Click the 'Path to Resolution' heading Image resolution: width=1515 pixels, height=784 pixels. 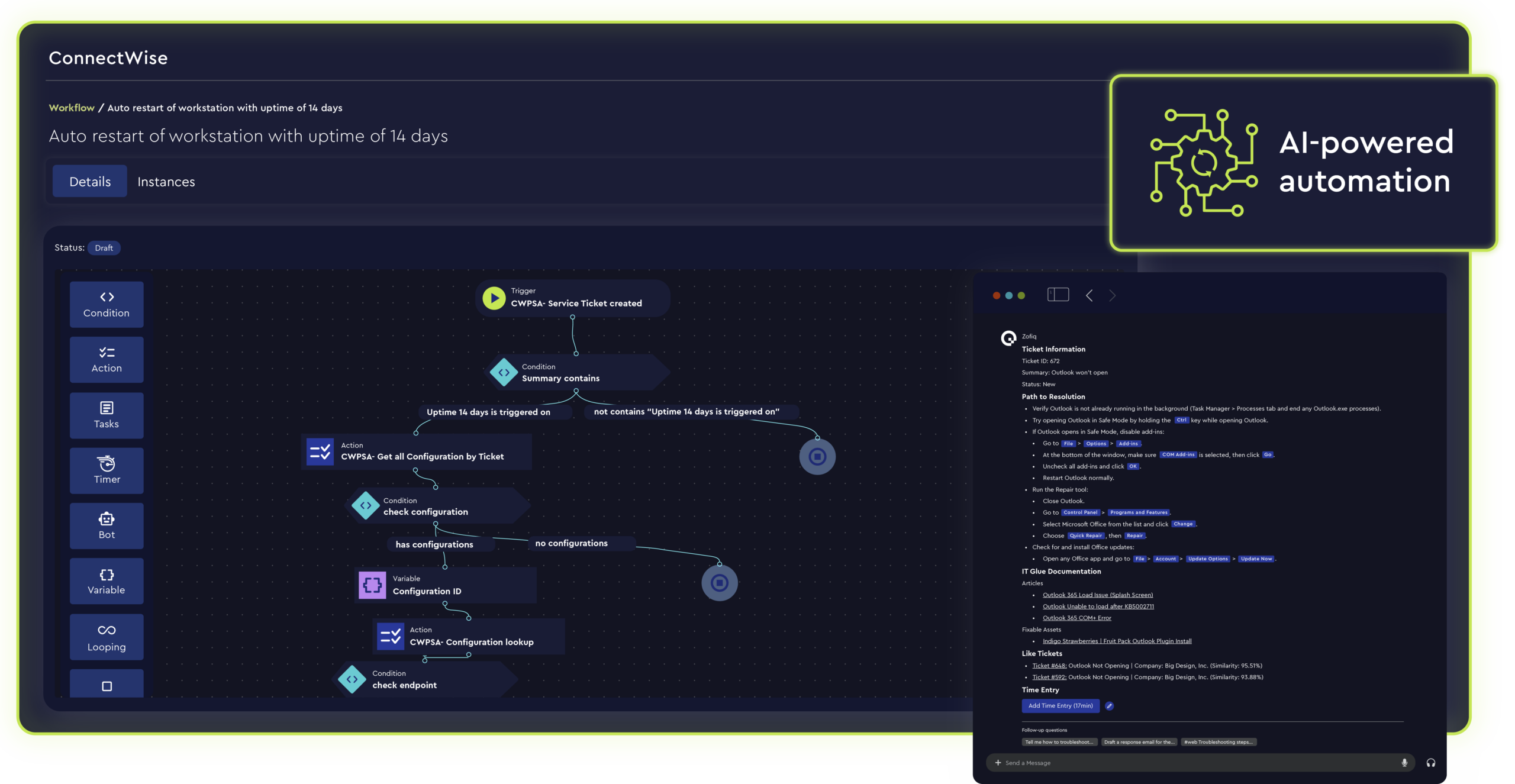coord(1053,397)
